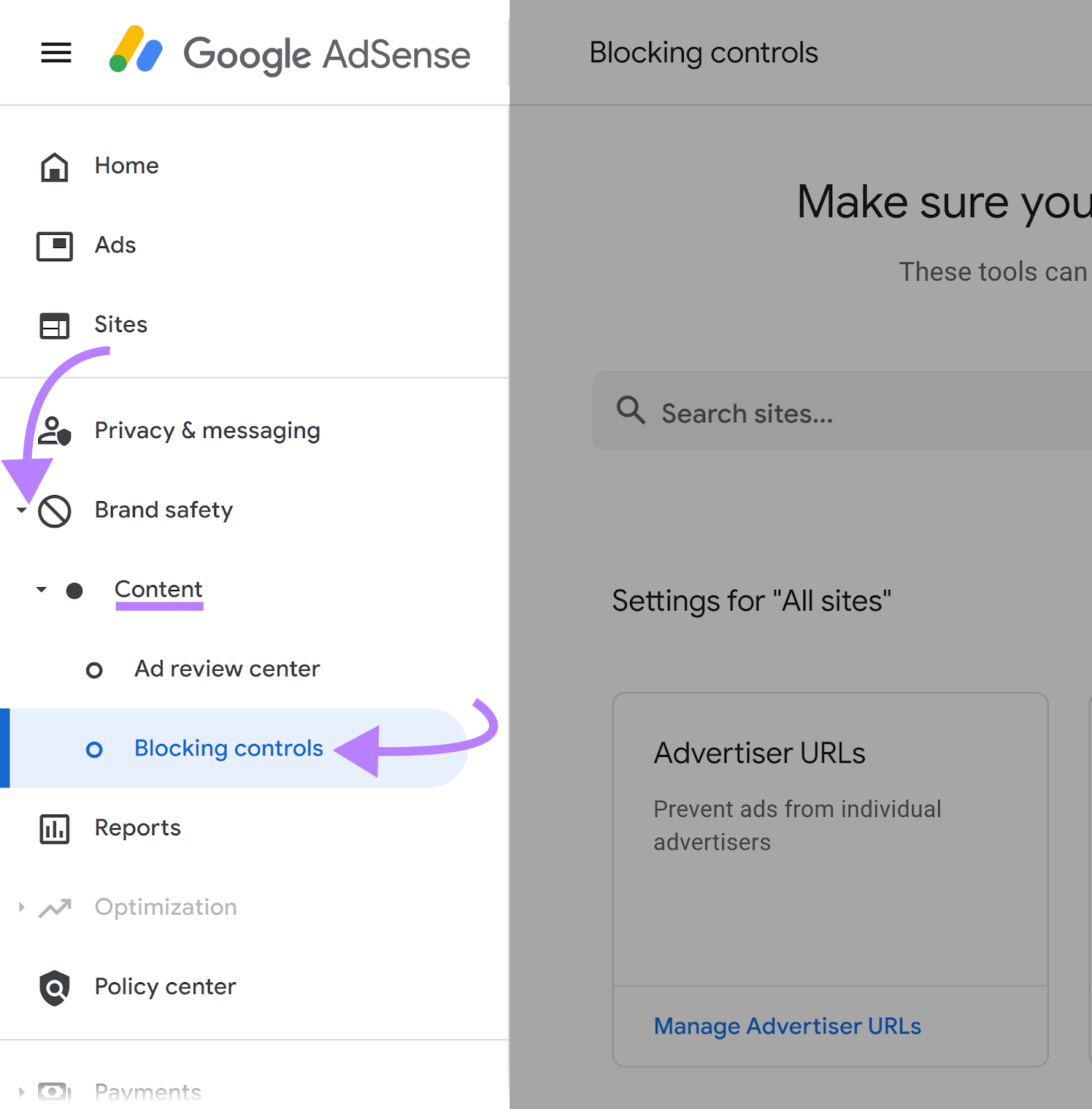The height and width of the screenshot is (1109, 1092).
Task: Select the Content submenu label
Action: tap(158, 589)
